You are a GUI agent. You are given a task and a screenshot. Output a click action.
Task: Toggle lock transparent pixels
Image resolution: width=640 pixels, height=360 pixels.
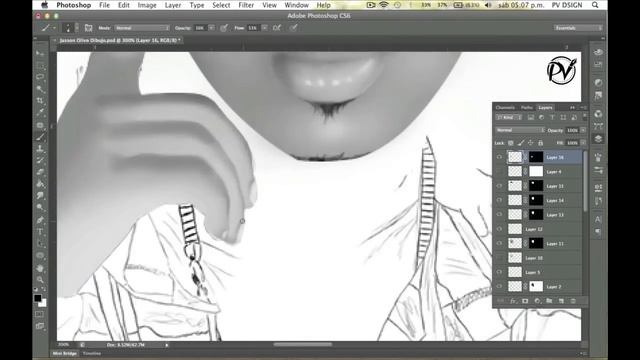[511, 143]
